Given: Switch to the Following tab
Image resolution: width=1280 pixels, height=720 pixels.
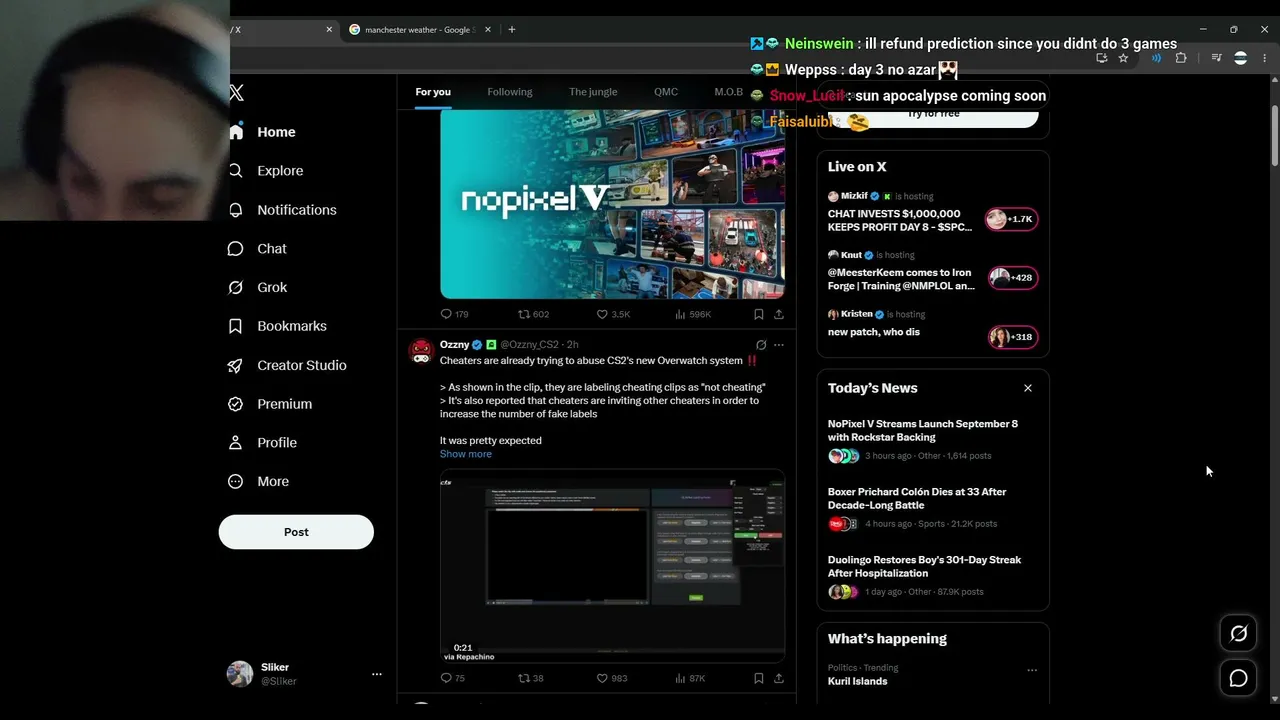Looking at the screenshot, I should point(510,92).
